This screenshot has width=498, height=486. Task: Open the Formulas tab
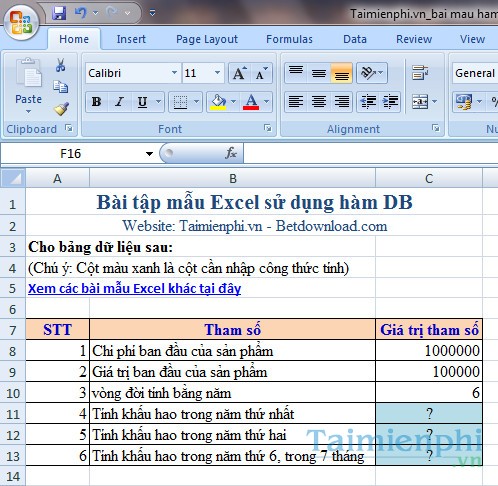point(289,39)
